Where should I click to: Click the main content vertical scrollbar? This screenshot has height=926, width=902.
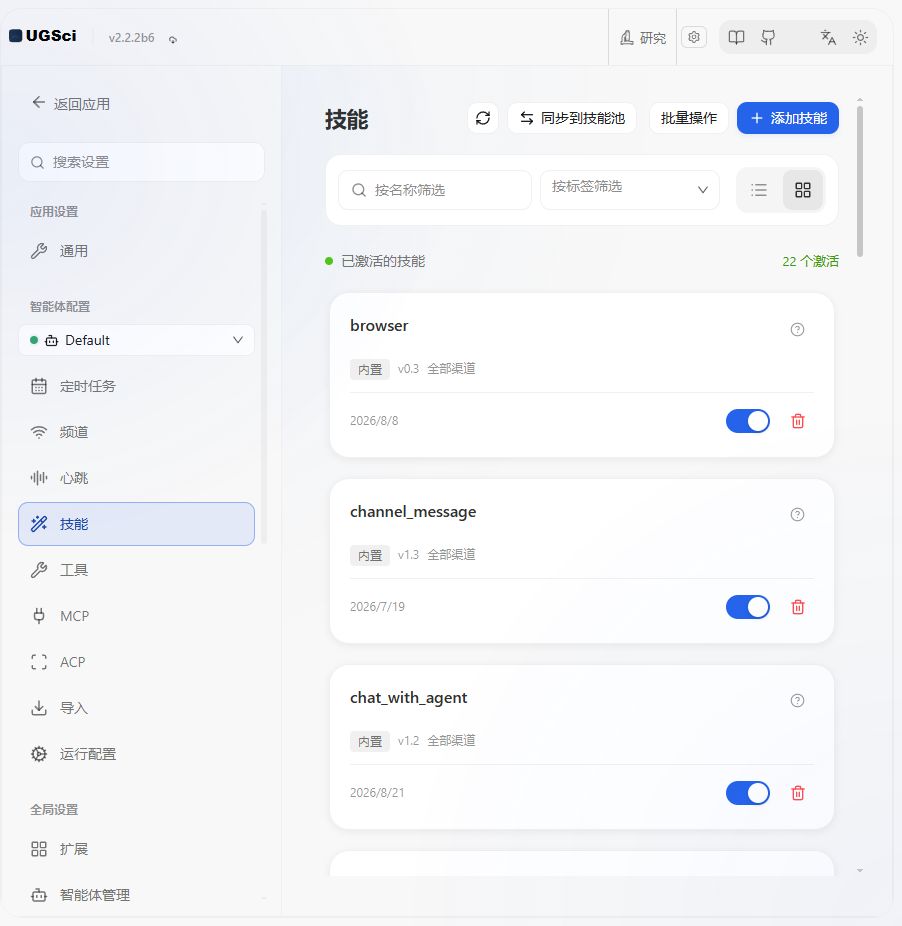(860, 181)
